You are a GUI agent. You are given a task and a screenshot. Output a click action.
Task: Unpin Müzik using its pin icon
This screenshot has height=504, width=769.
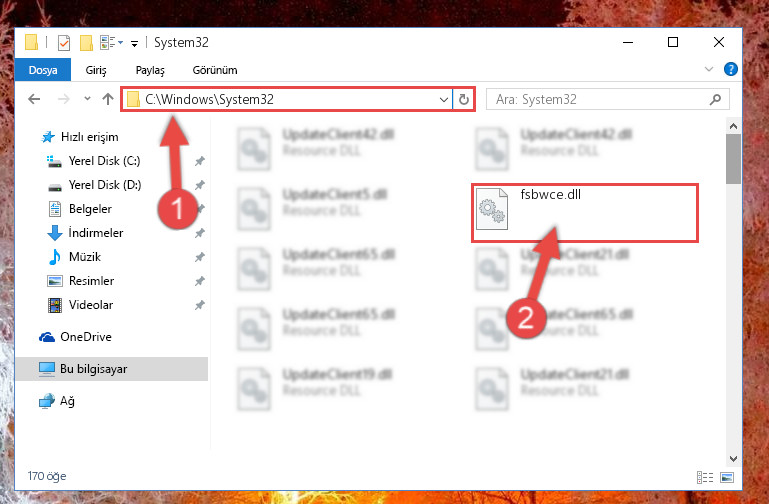(200, 257)
